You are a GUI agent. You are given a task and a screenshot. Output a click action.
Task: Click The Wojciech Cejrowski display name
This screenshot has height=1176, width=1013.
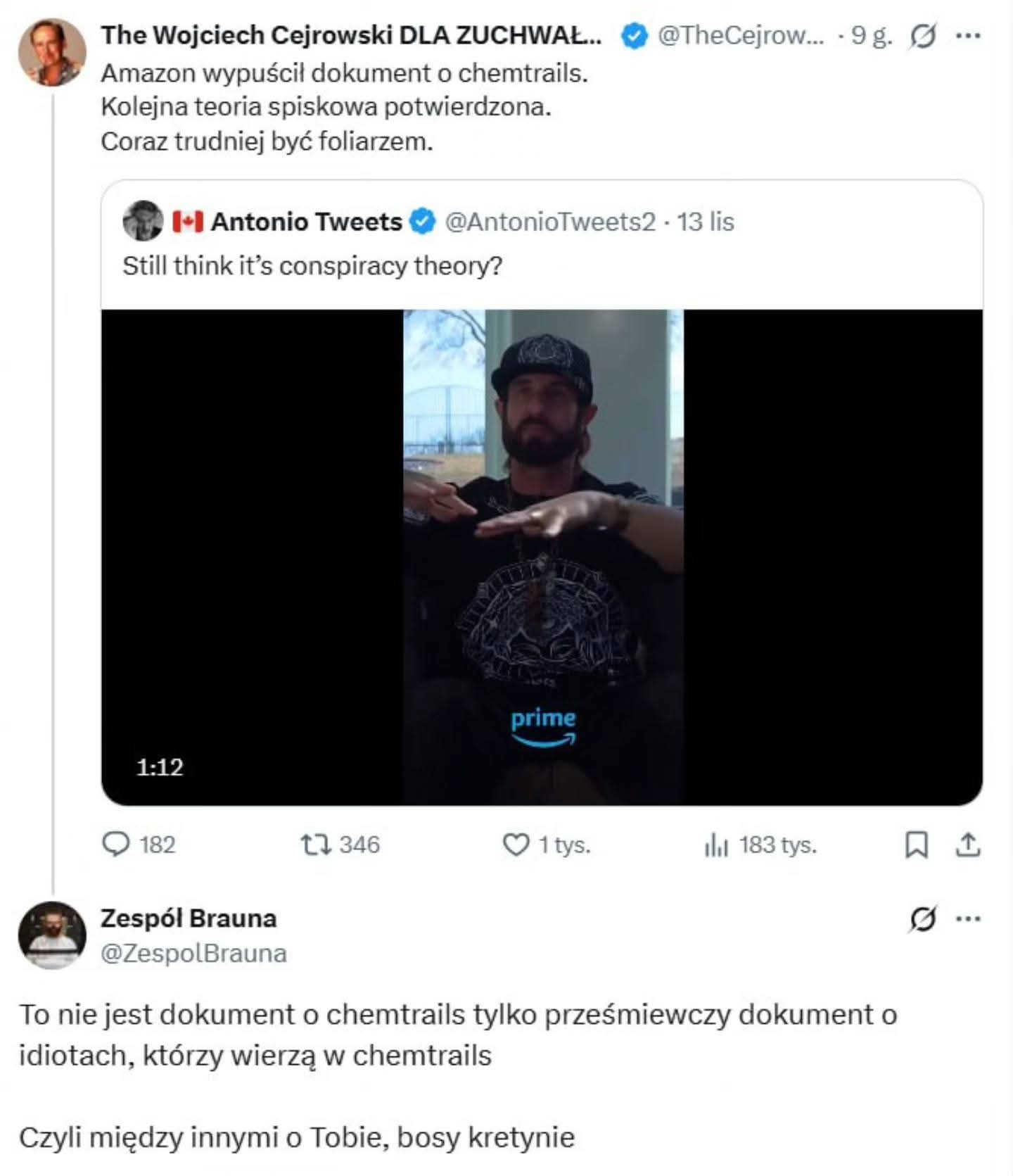pos(351,35)
